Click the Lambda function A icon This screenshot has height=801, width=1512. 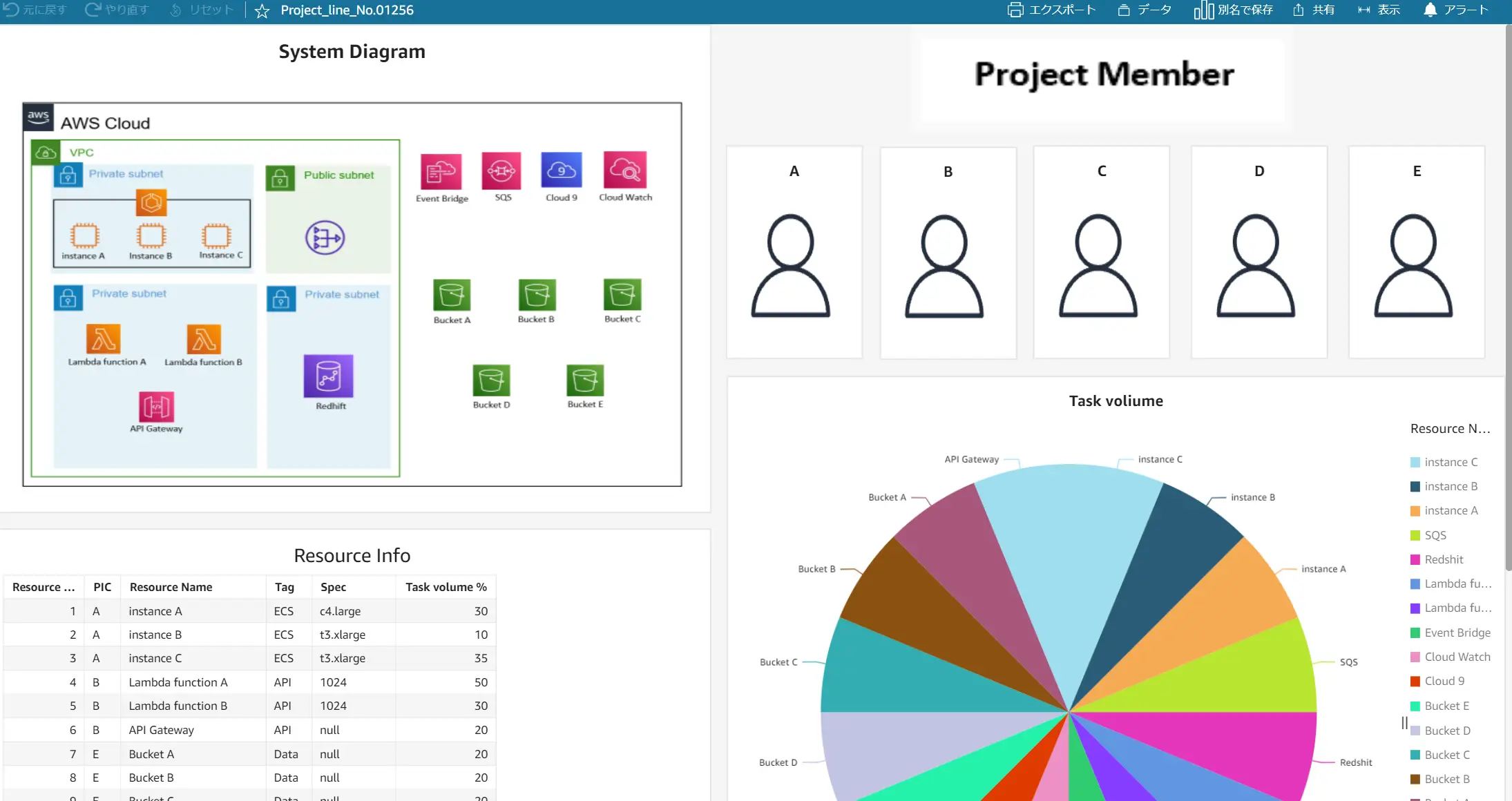104,339
